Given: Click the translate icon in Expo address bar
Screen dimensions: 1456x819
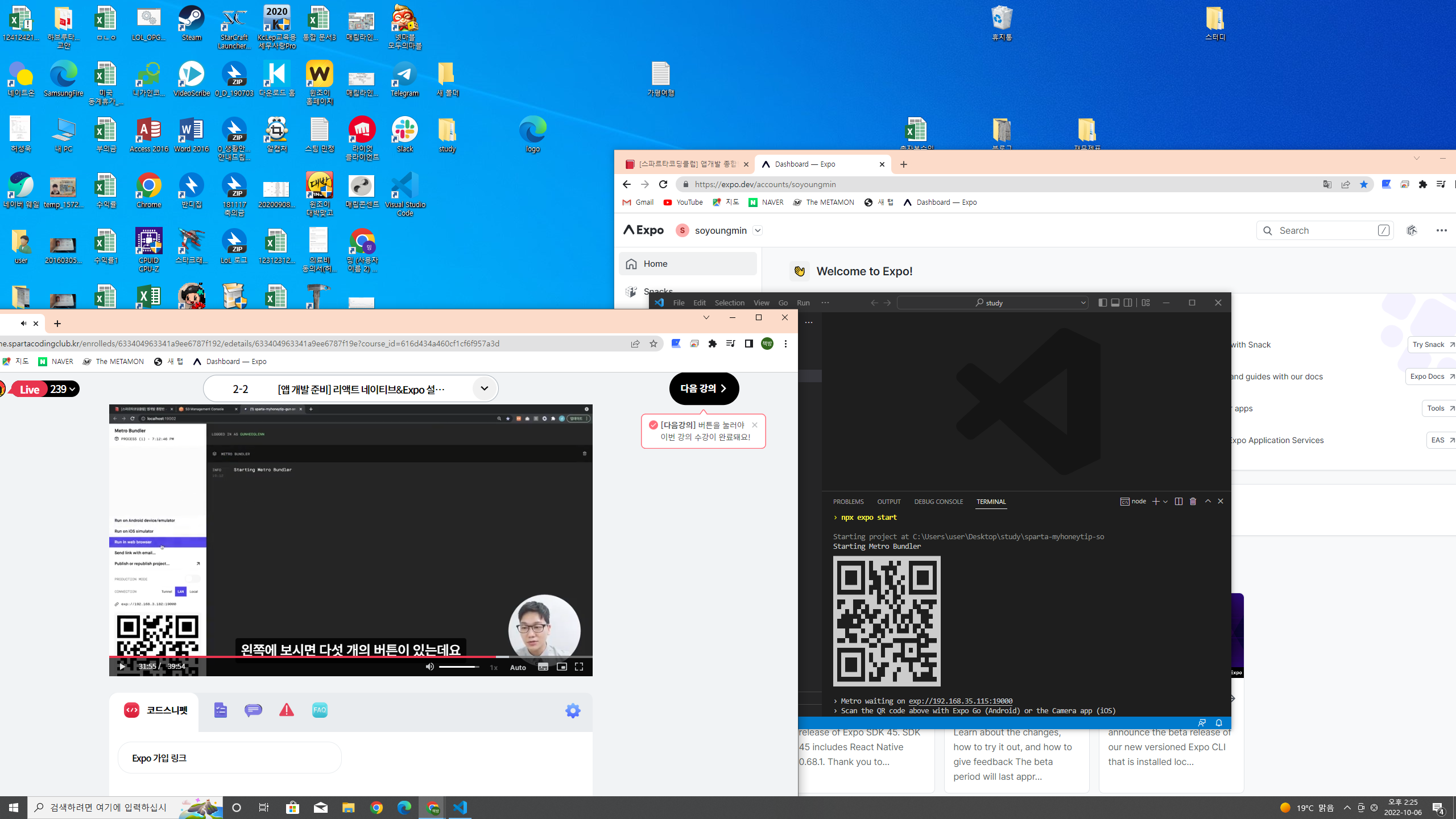Looking at the screenshot, I should click(1327, 184).
